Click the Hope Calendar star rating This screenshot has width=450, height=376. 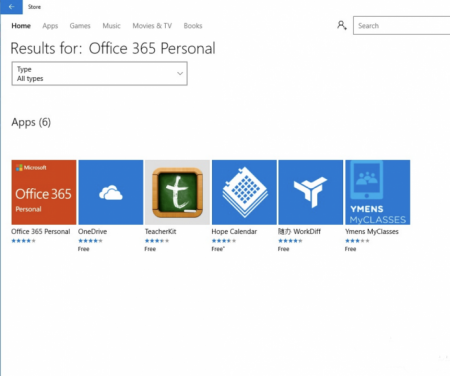pos(224,241)
